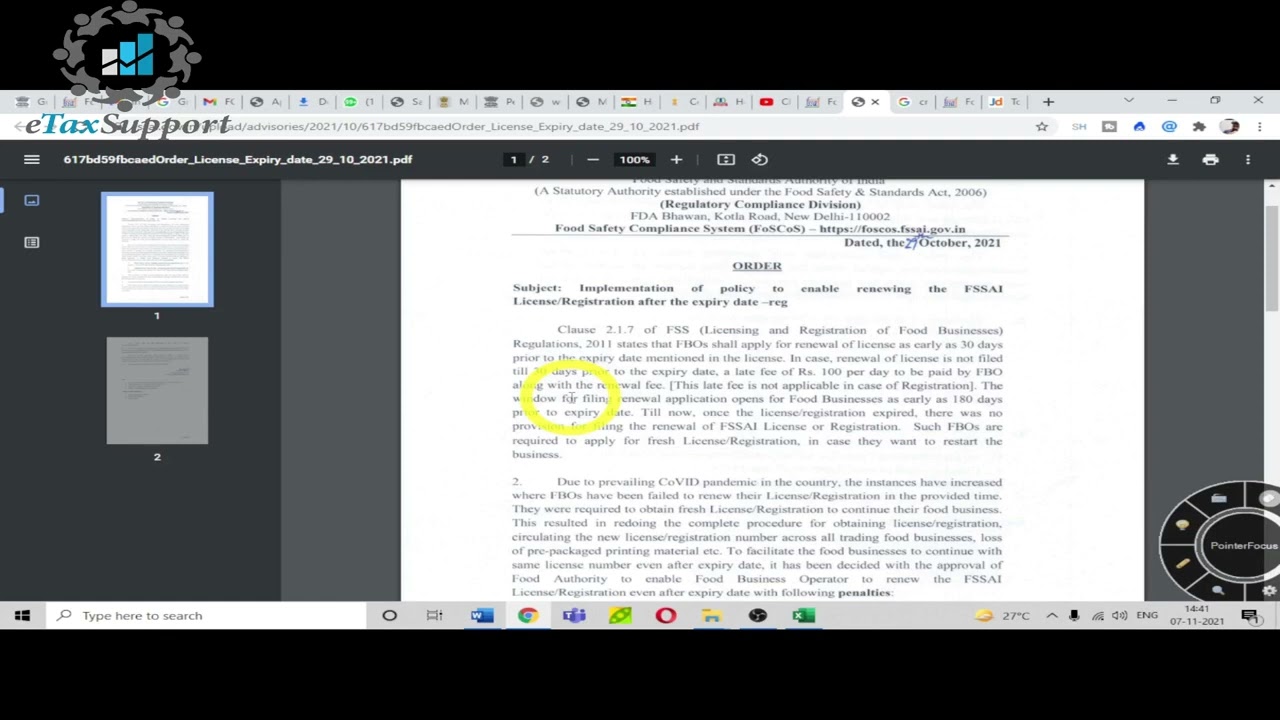This screenshot has height=720, width=1280.
Task: Open Microsoft Word from taskbar
Action: [x=482, y=615]
